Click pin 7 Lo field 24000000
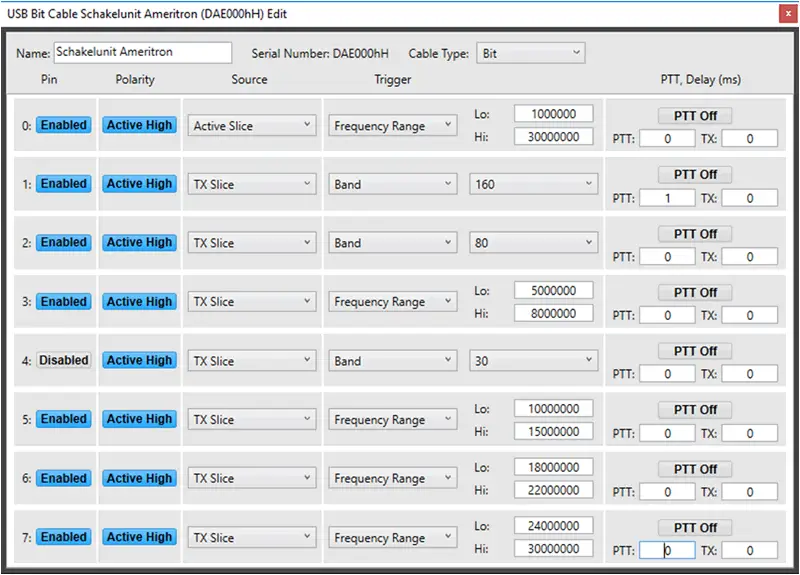 (554, 526)
